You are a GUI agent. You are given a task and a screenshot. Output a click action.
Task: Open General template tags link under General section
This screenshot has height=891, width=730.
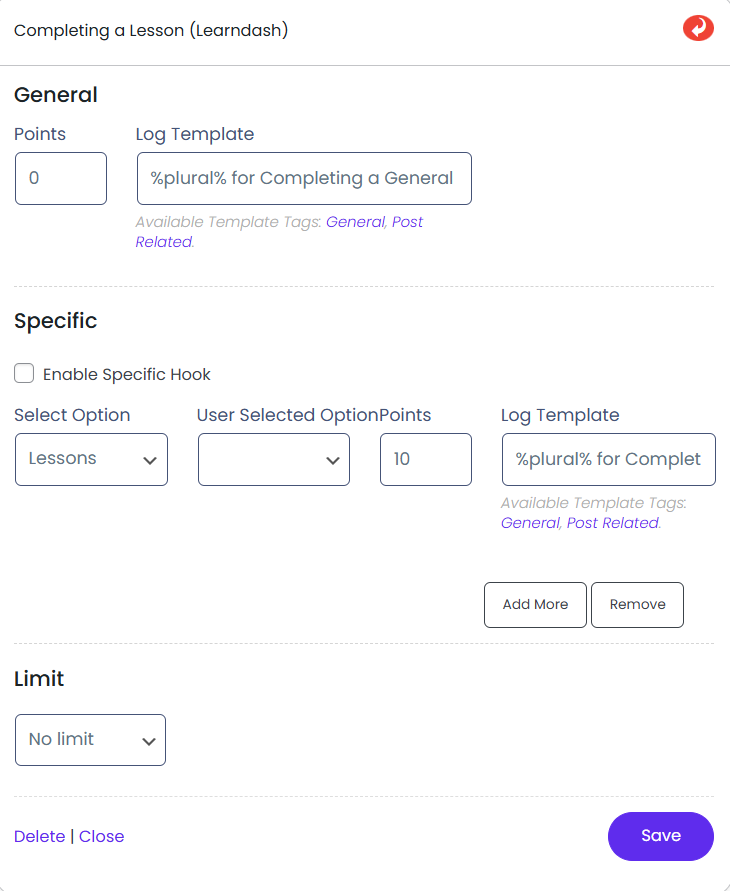(x=355, y=222)
